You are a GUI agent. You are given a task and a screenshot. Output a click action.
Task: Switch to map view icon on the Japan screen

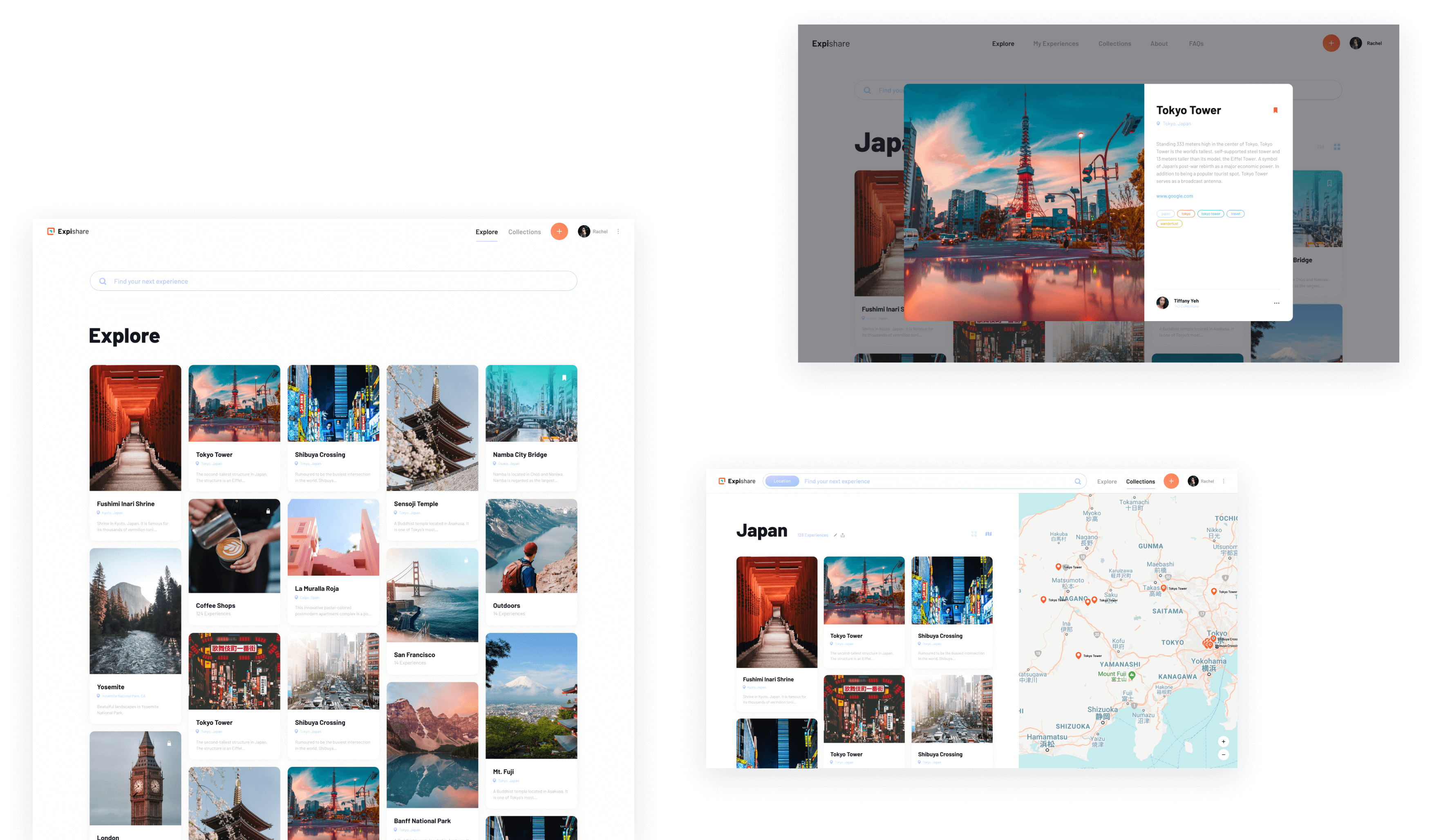[x=988, y=534]
